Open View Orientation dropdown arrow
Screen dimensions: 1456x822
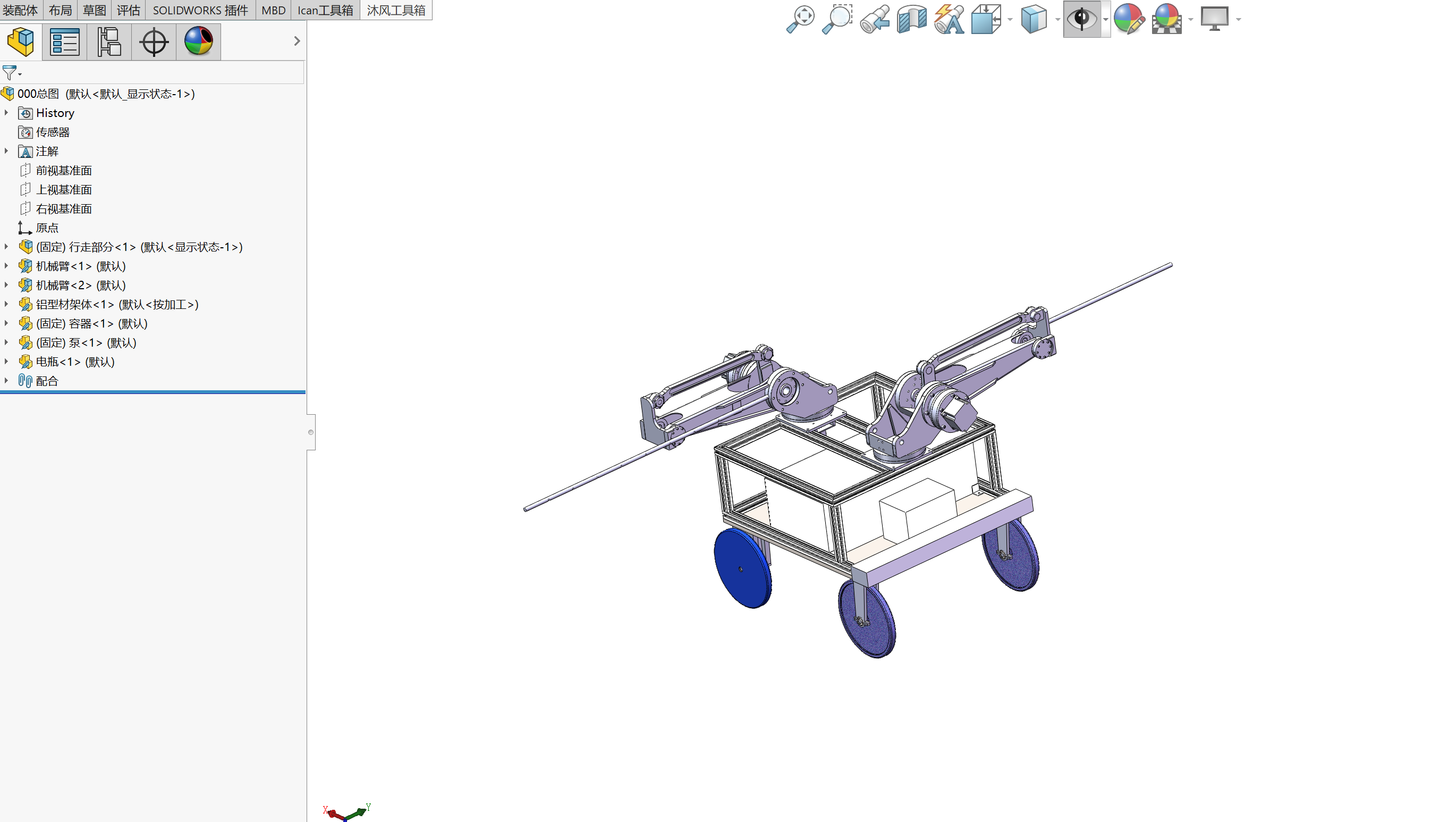[x=1010, y=20]
